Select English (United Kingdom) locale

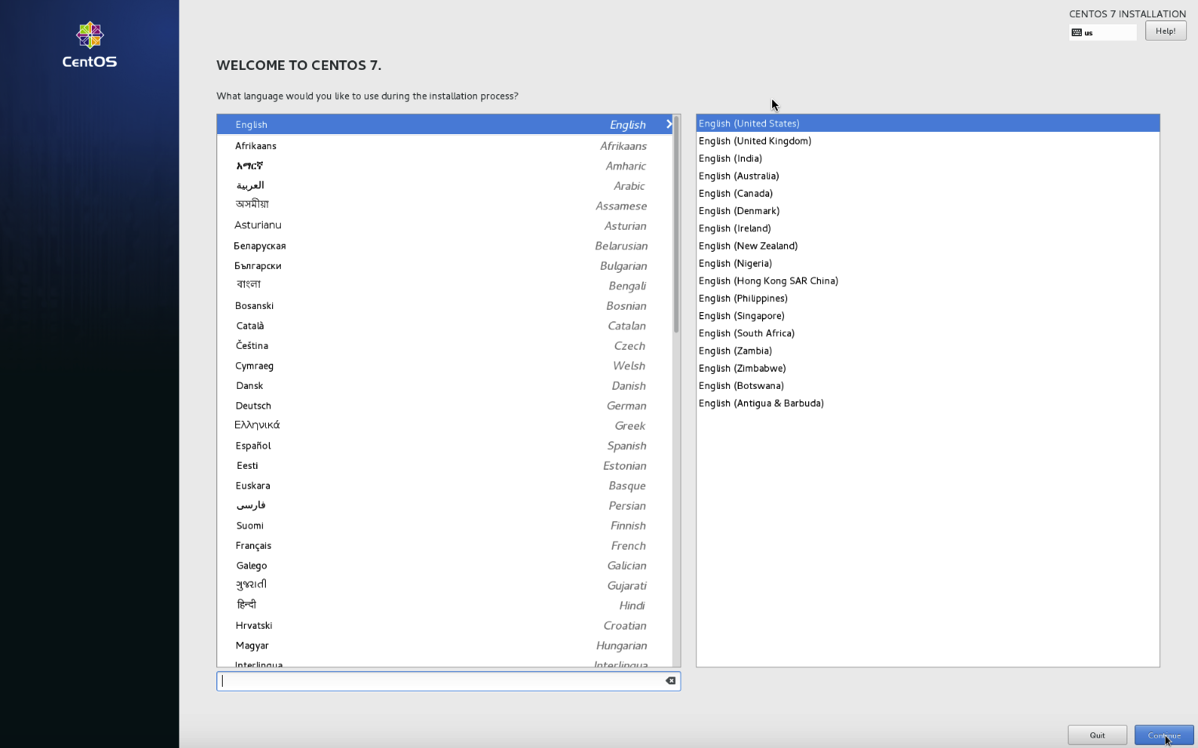point(928,141)
